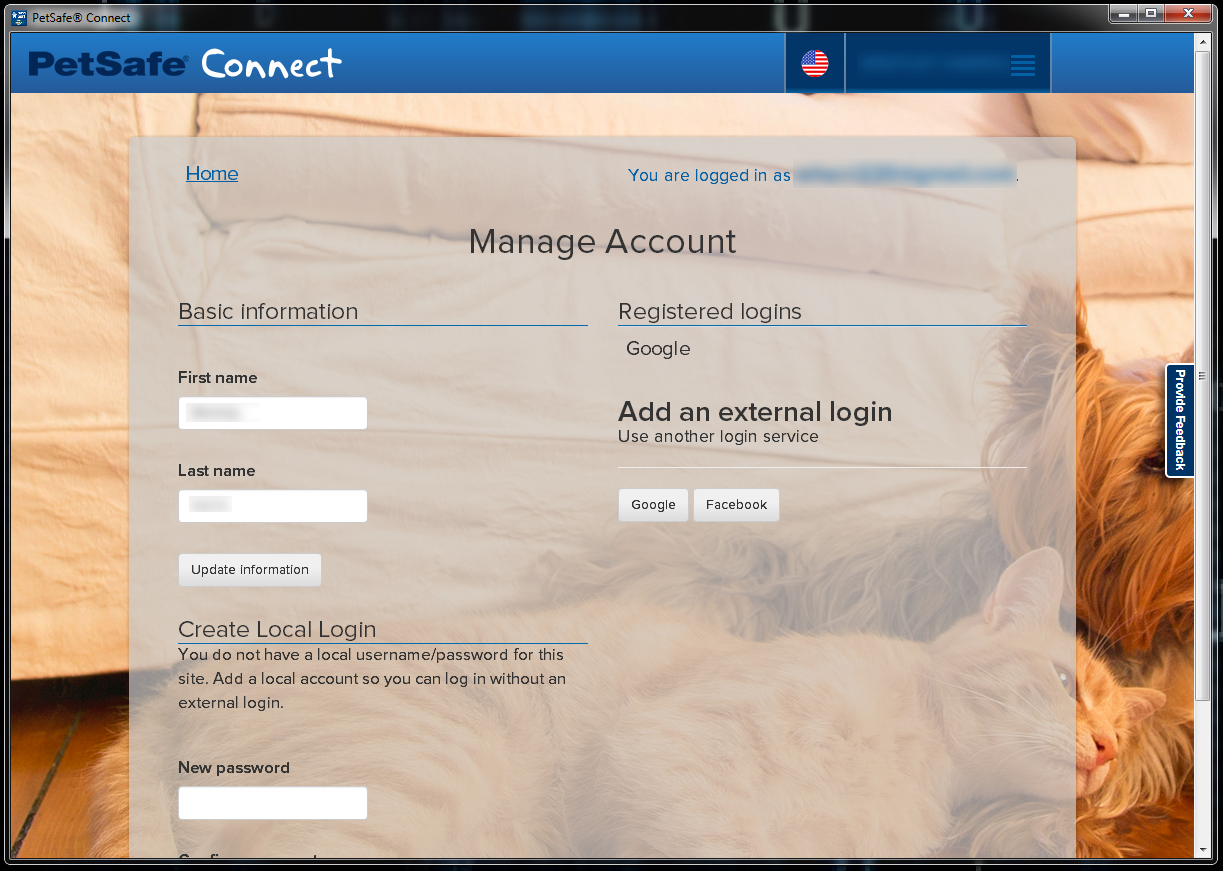1223x871 pixels.
Task: Select the Google entry under Registered logins
Action: click(658, 349)
